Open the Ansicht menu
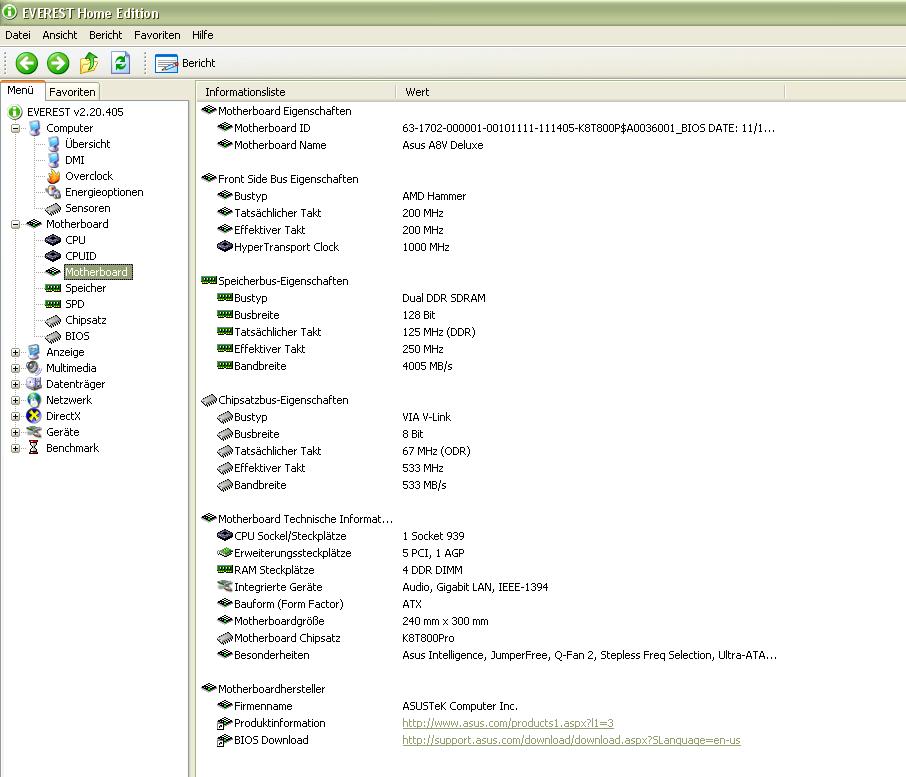The image size is (906, 777). (60, 35)
